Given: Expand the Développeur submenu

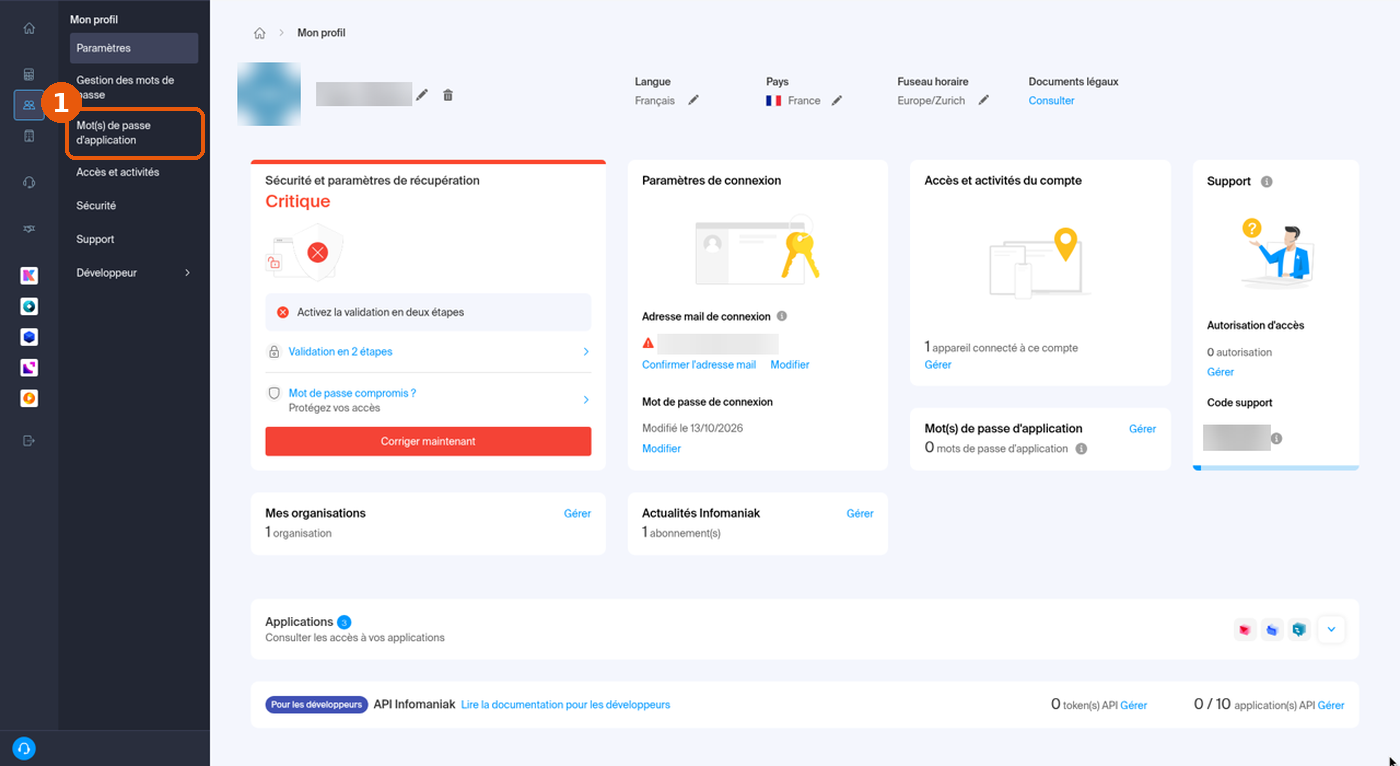Looking at the screenshot, I should (x=134, y=273).
